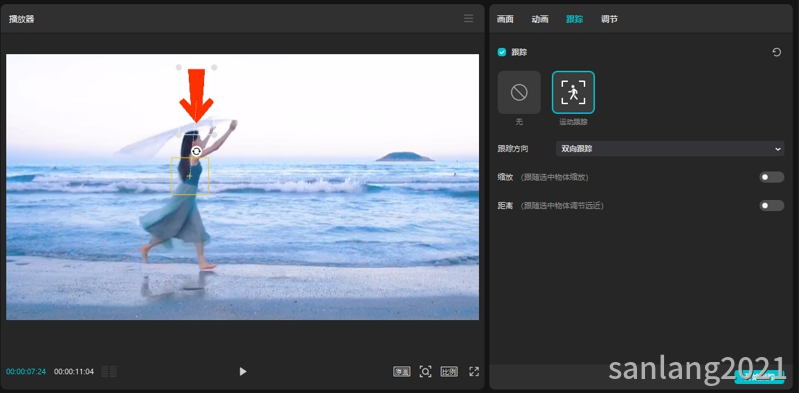Click the 原画 original quality button
The width and height of the screenshot is (799, 393).
coord(402,372)
